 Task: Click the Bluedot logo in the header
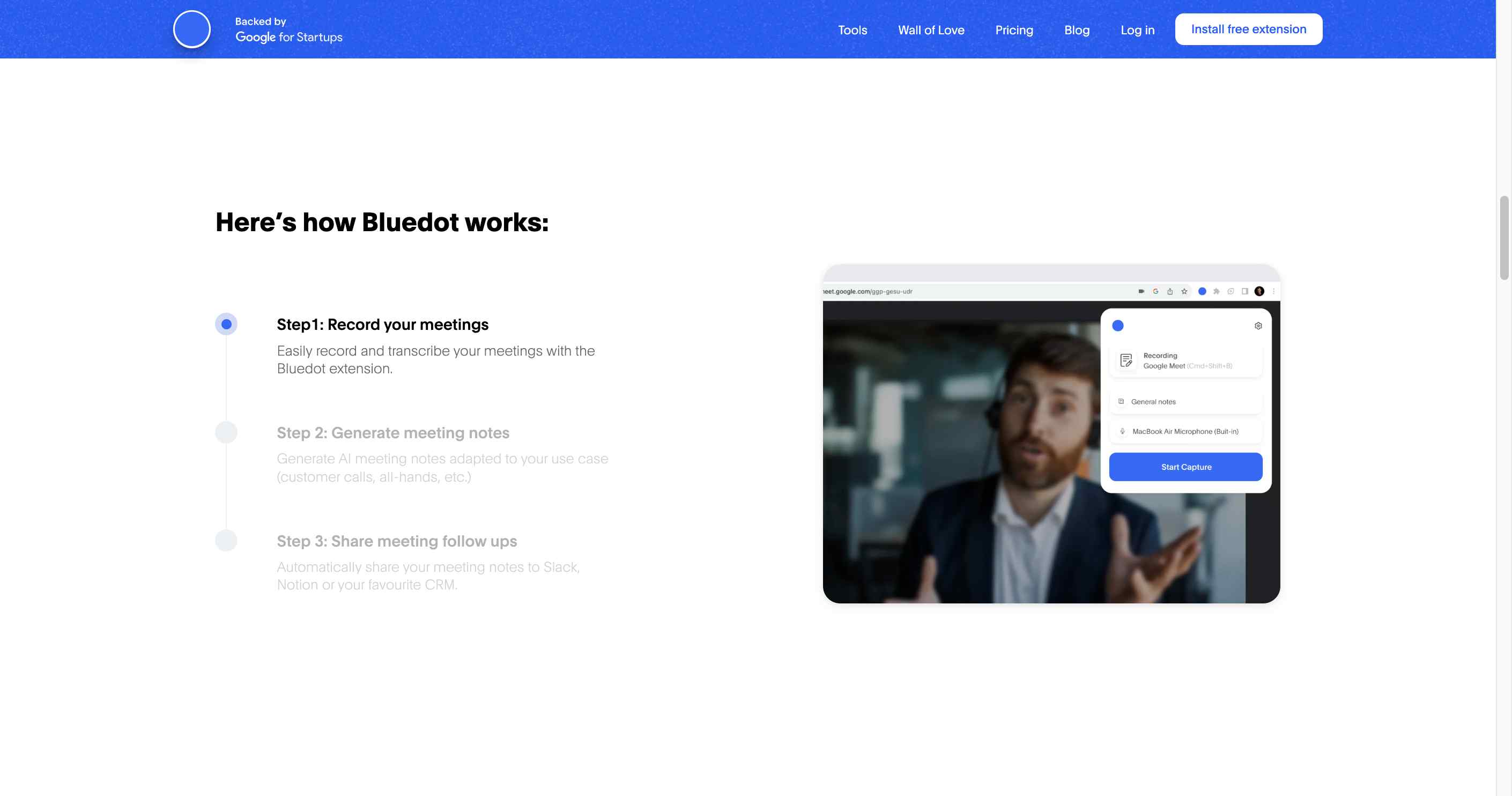point(192,30)
